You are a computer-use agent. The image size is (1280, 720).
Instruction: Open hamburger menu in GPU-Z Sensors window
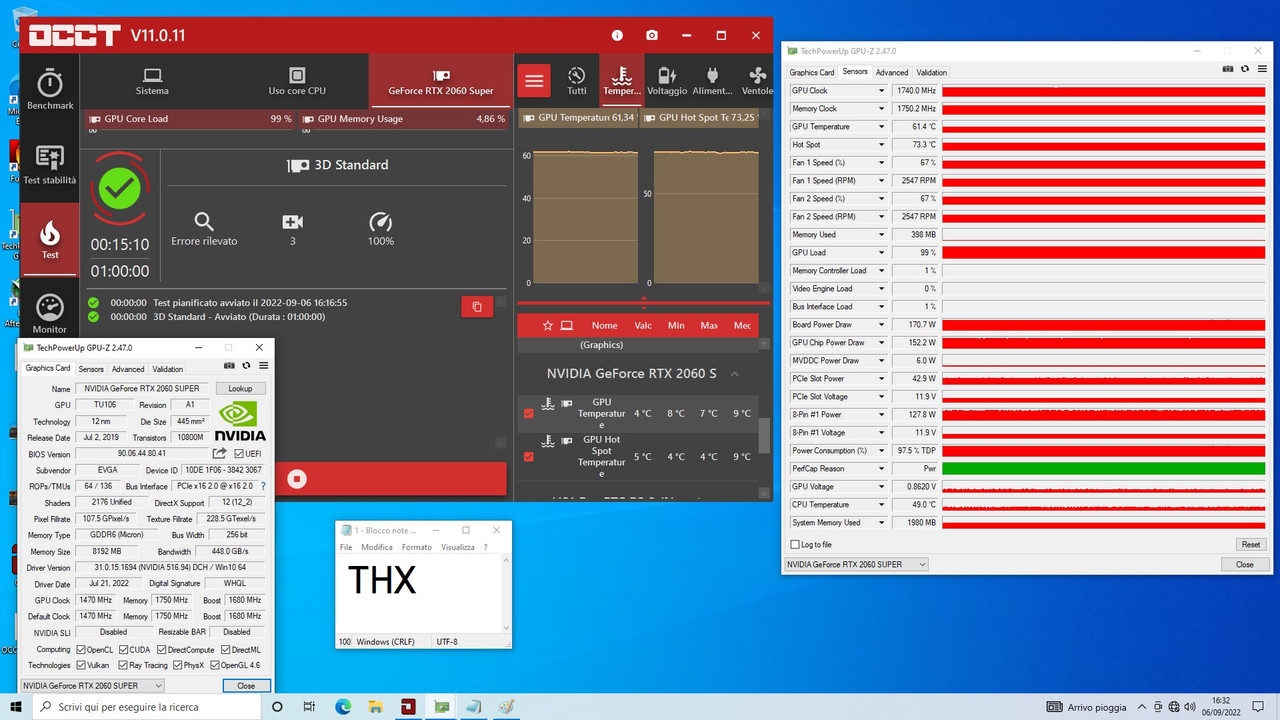1260,69
